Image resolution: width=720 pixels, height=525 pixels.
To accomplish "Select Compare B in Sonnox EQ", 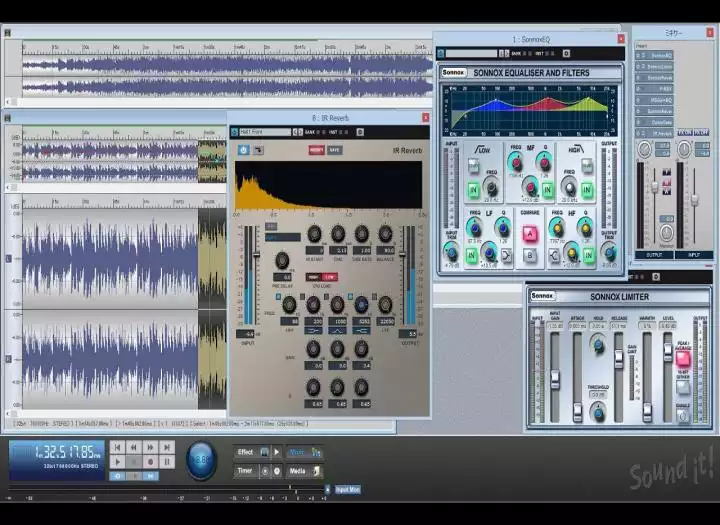I will 529,255.
